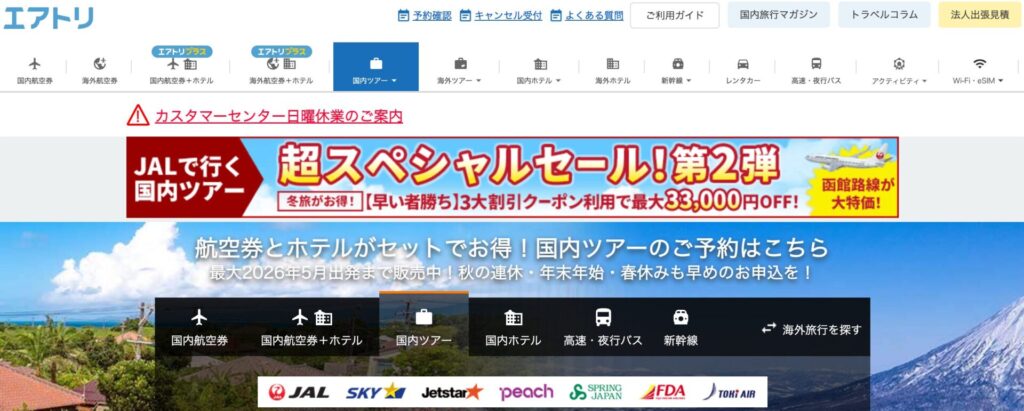Click the car icon for レンタカー

(x=743, y=63)
